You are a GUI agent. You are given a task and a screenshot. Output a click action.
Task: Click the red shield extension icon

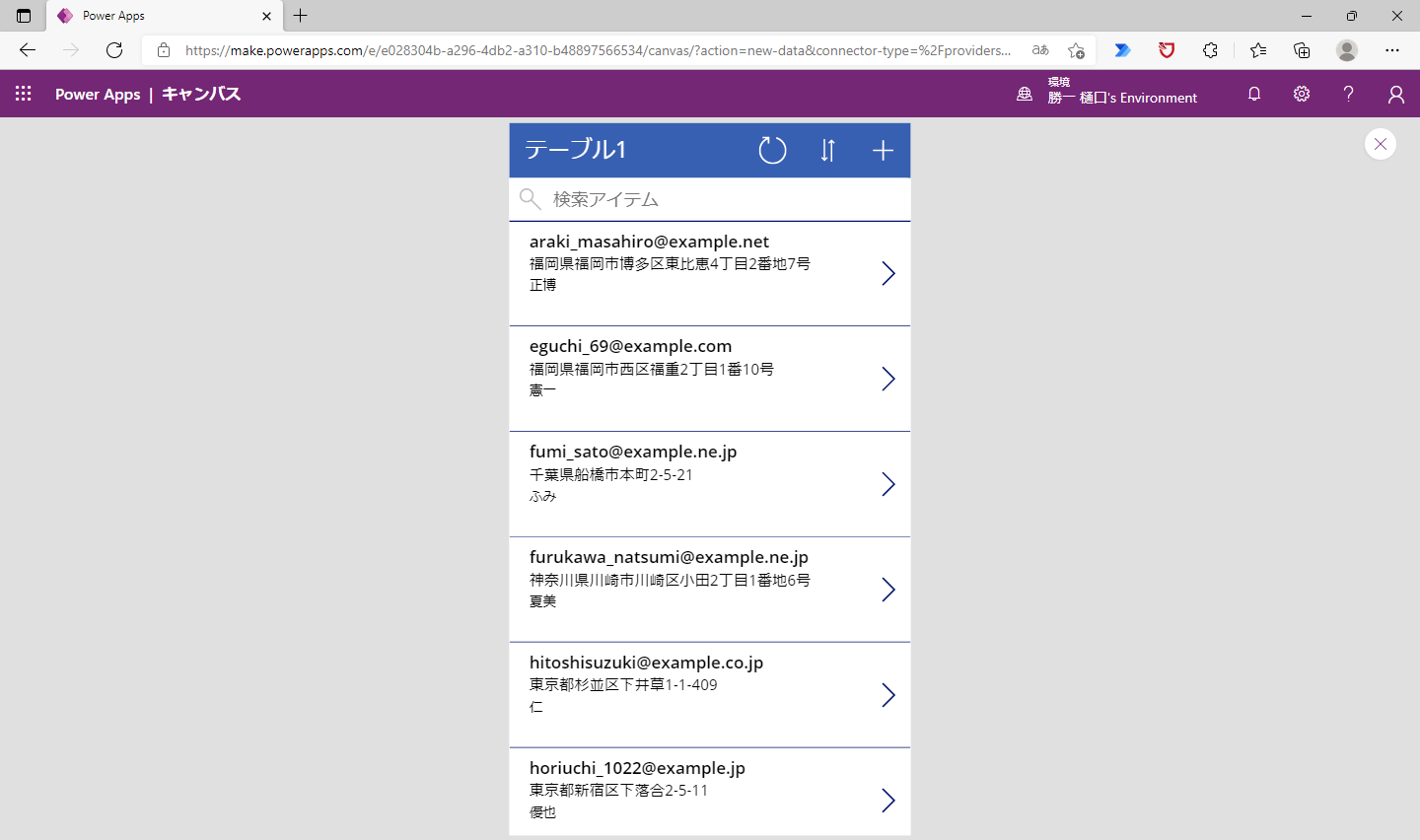click(x=1167, y=50)
